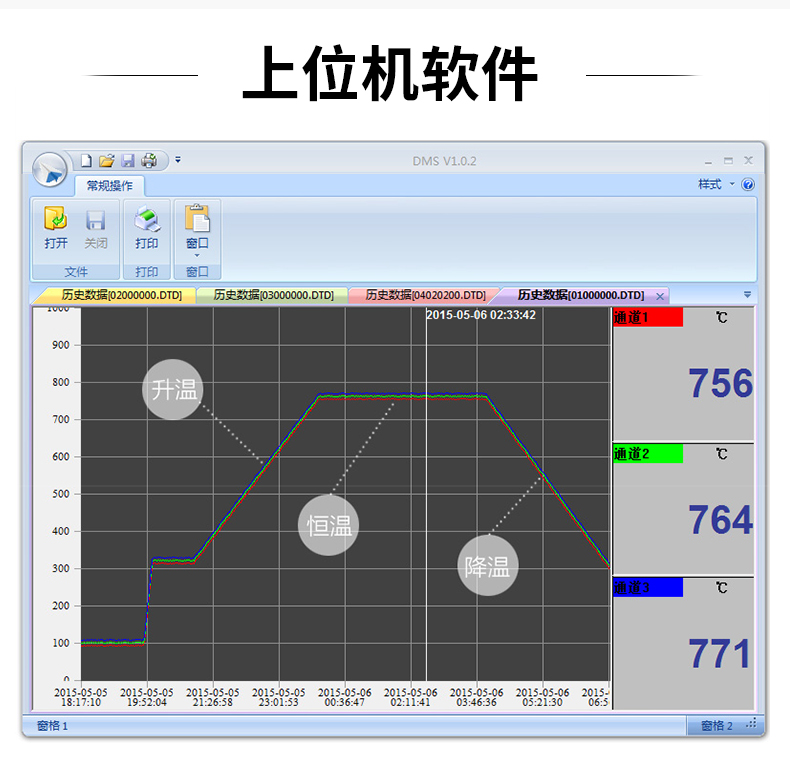Click the New document icon in quick access toolbar
The height and width of the screenshot is (783, 790).
87,160
